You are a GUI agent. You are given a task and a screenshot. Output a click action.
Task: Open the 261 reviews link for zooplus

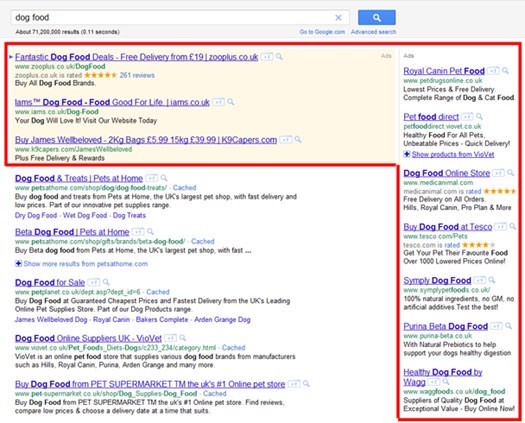[x=137, y=75]
